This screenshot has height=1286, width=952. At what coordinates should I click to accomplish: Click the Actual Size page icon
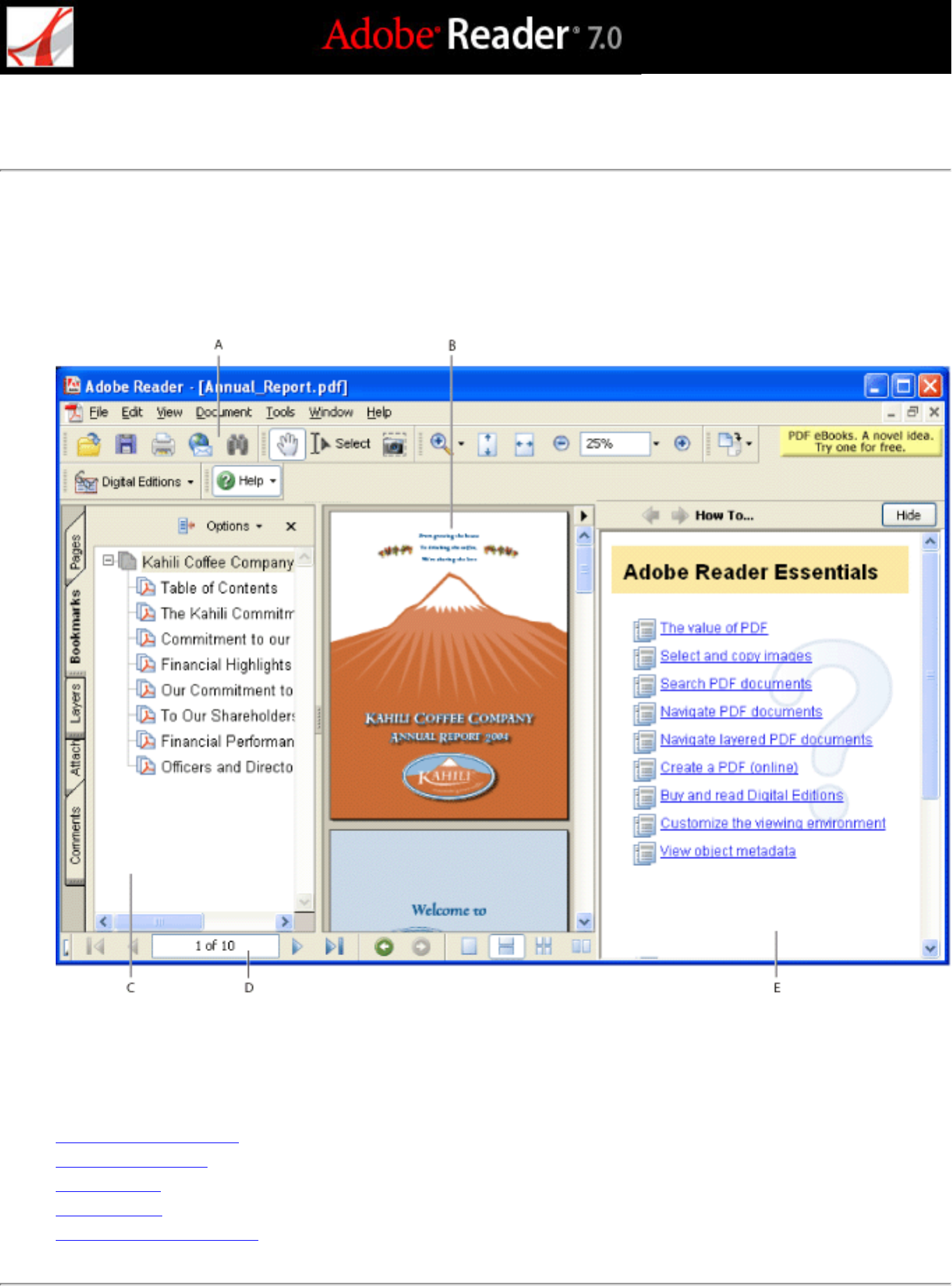[x=487, y=444]
